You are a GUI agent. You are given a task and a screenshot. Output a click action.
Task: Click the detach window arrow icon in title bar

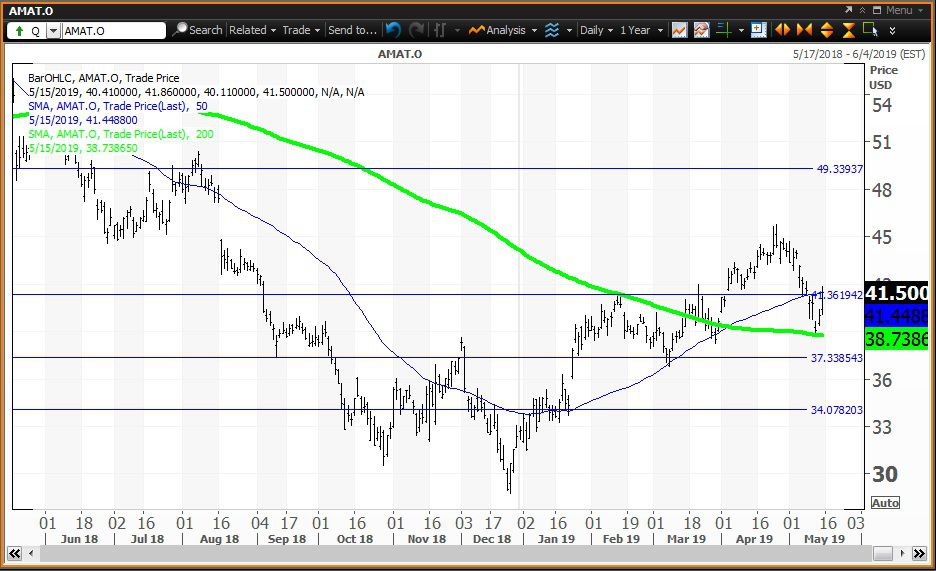pyautogui.click(x=849, y=10)
